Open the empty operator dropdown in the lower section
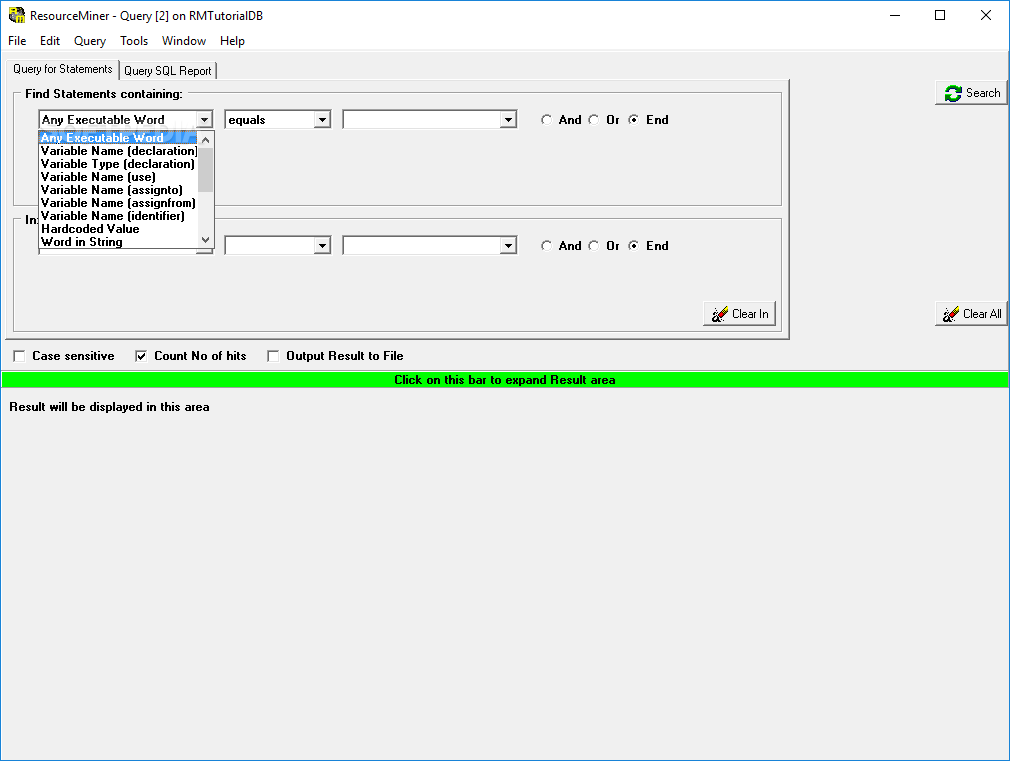Image resolution: width=1010 pixels, height=761 pixels. coord(322,246)
